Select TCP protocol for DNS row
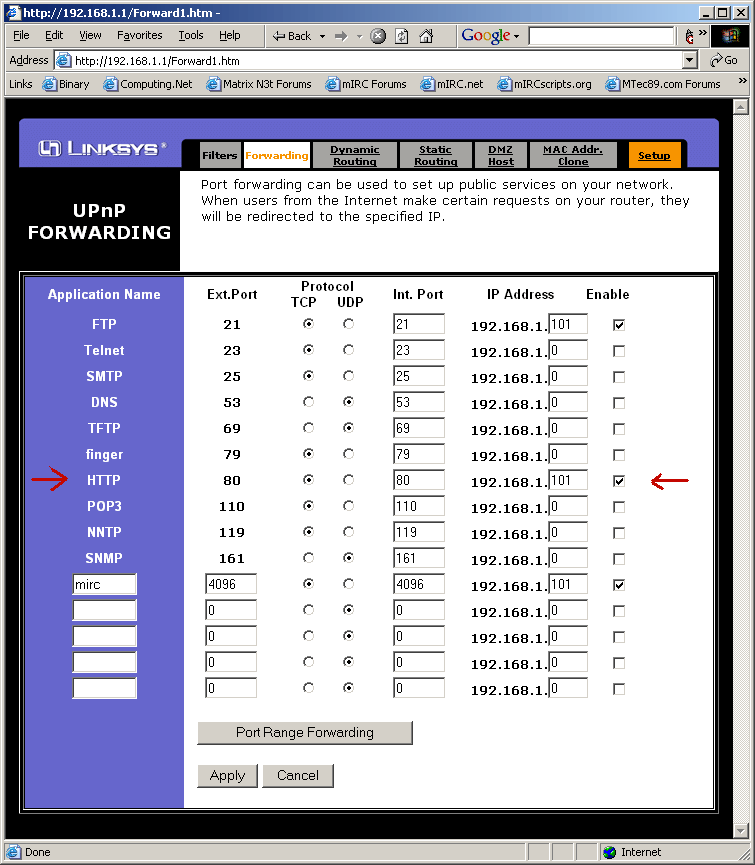Image resolution: width=755 pixels, height=865 pixels. pyautogui.click(x=308, y=402)
